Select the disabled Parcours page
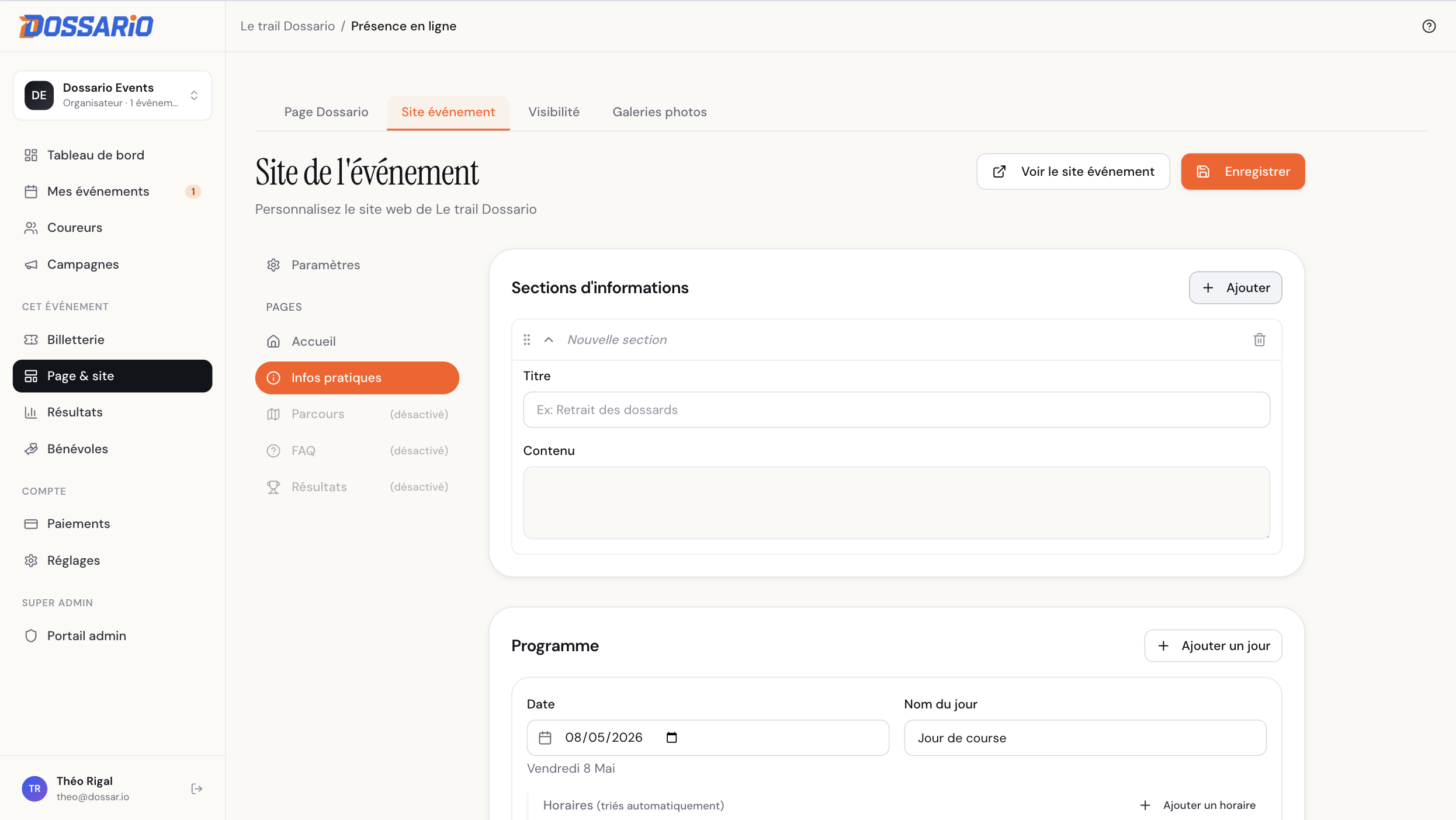 click(357, 414)
